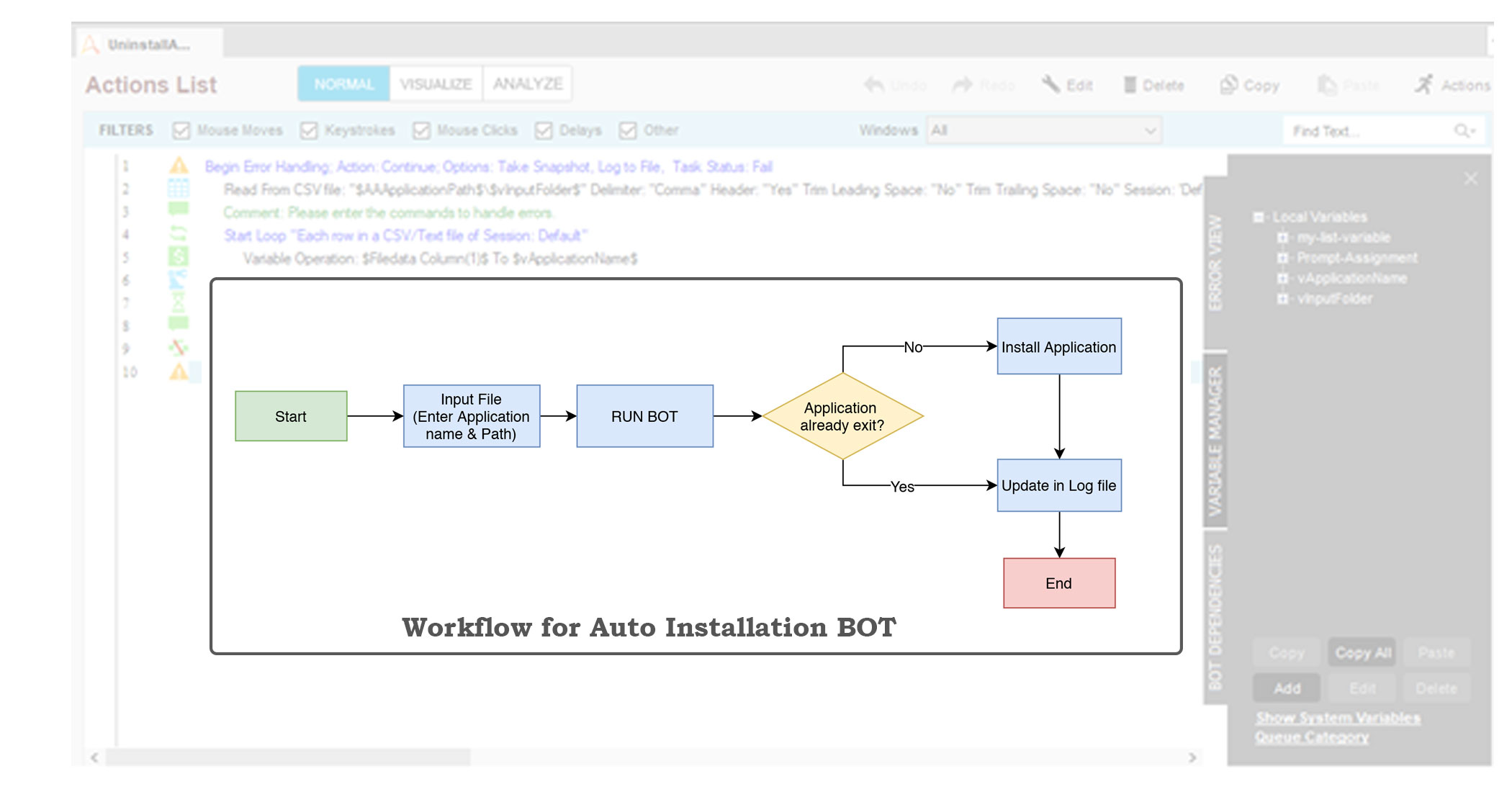Click the Delete trash icon
Viewport: 1512px width, 792px height.
click(1130, 85)
